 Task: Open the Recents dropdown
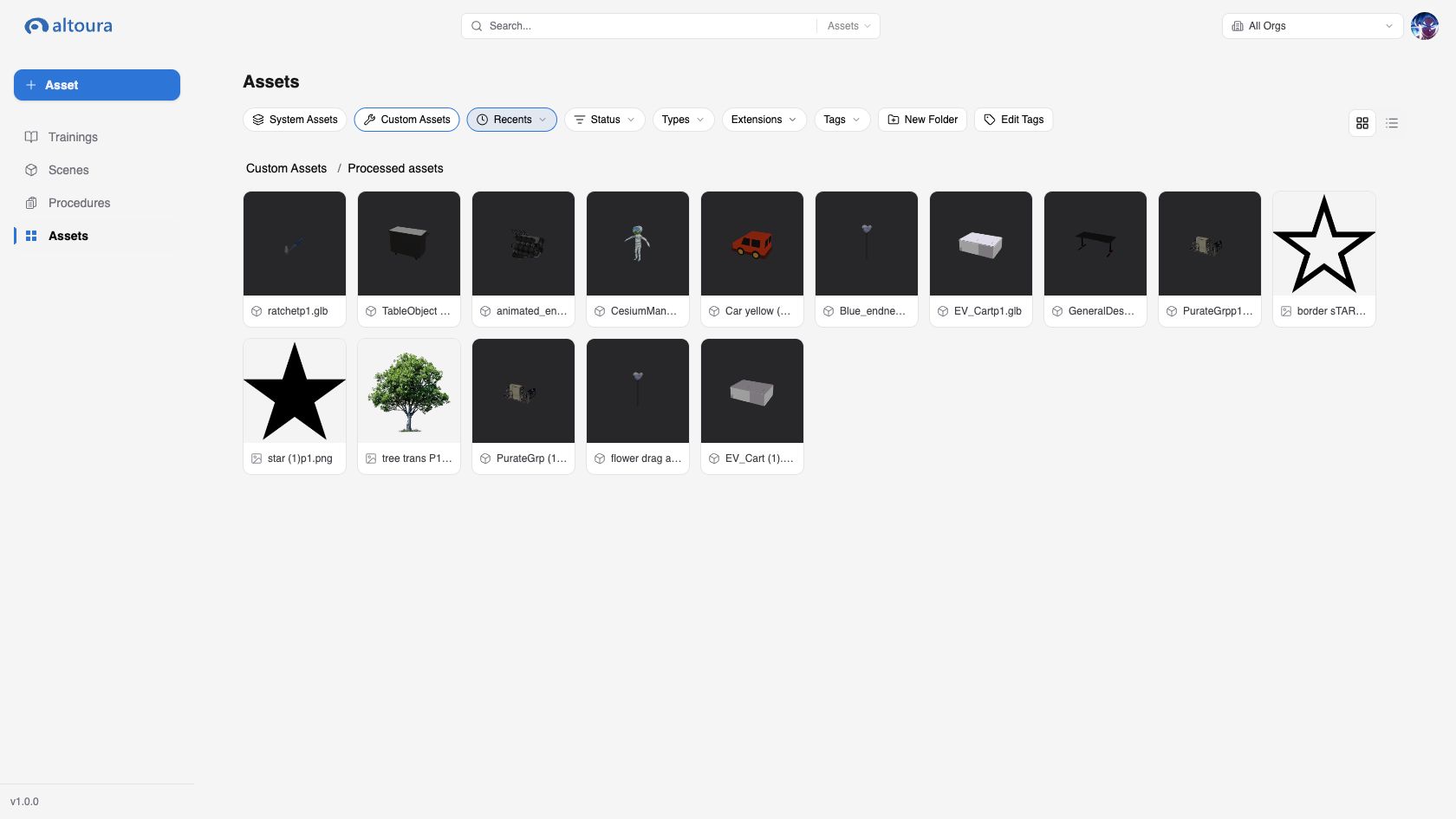click(x=512, y=120)
